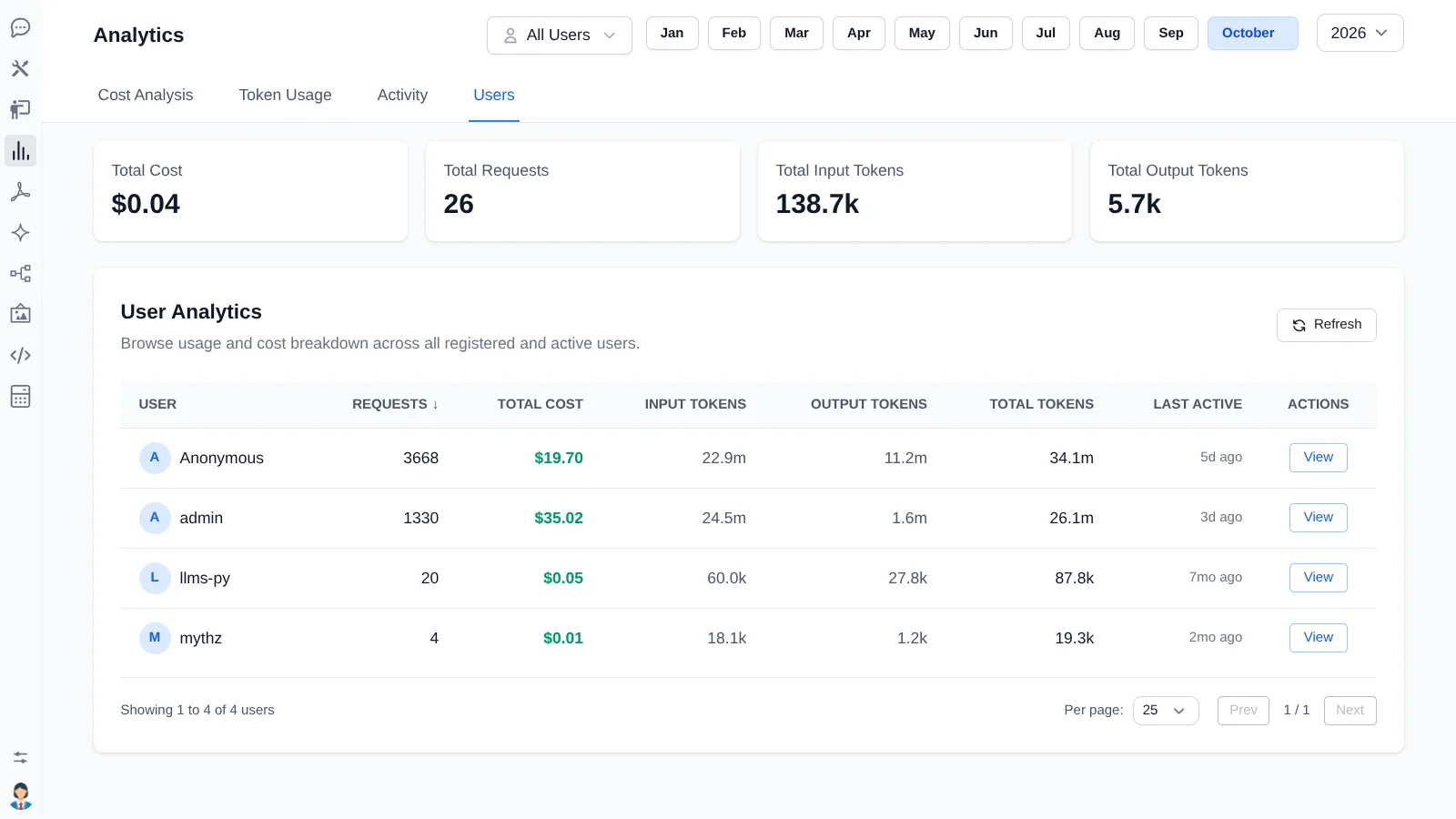The width and height of the screenshot is (1456, 819).
Task: Click the code brackets sidebar icon
Action: pos(20,355)
